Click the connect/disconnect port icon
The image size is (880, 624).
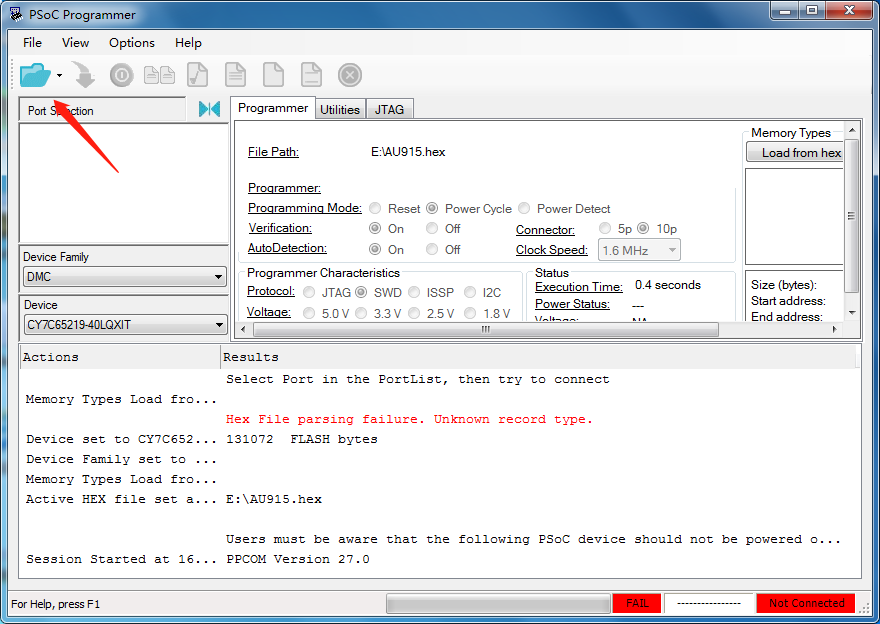coord(209,109)
